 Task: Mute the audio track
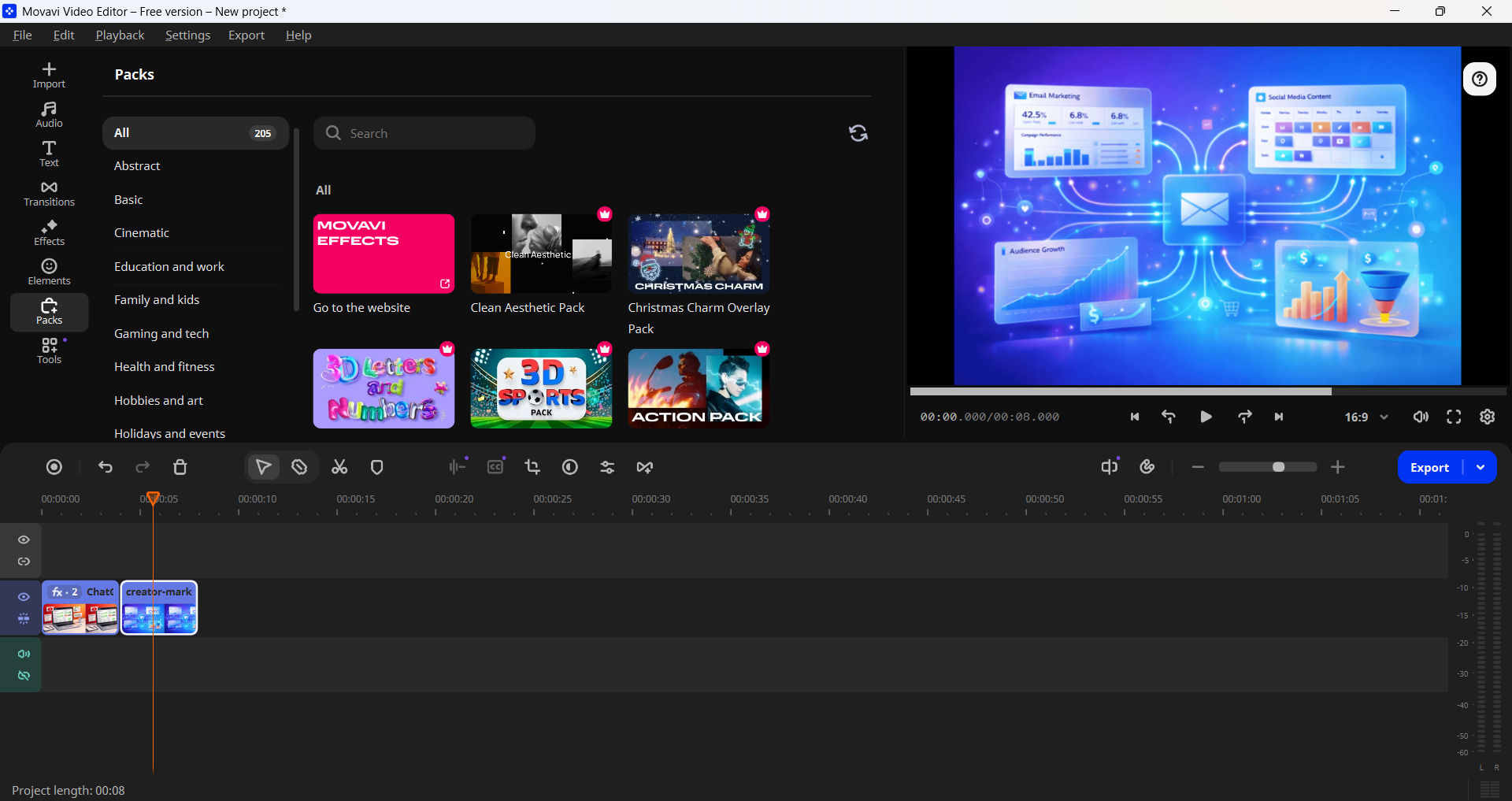pos(24,654)
